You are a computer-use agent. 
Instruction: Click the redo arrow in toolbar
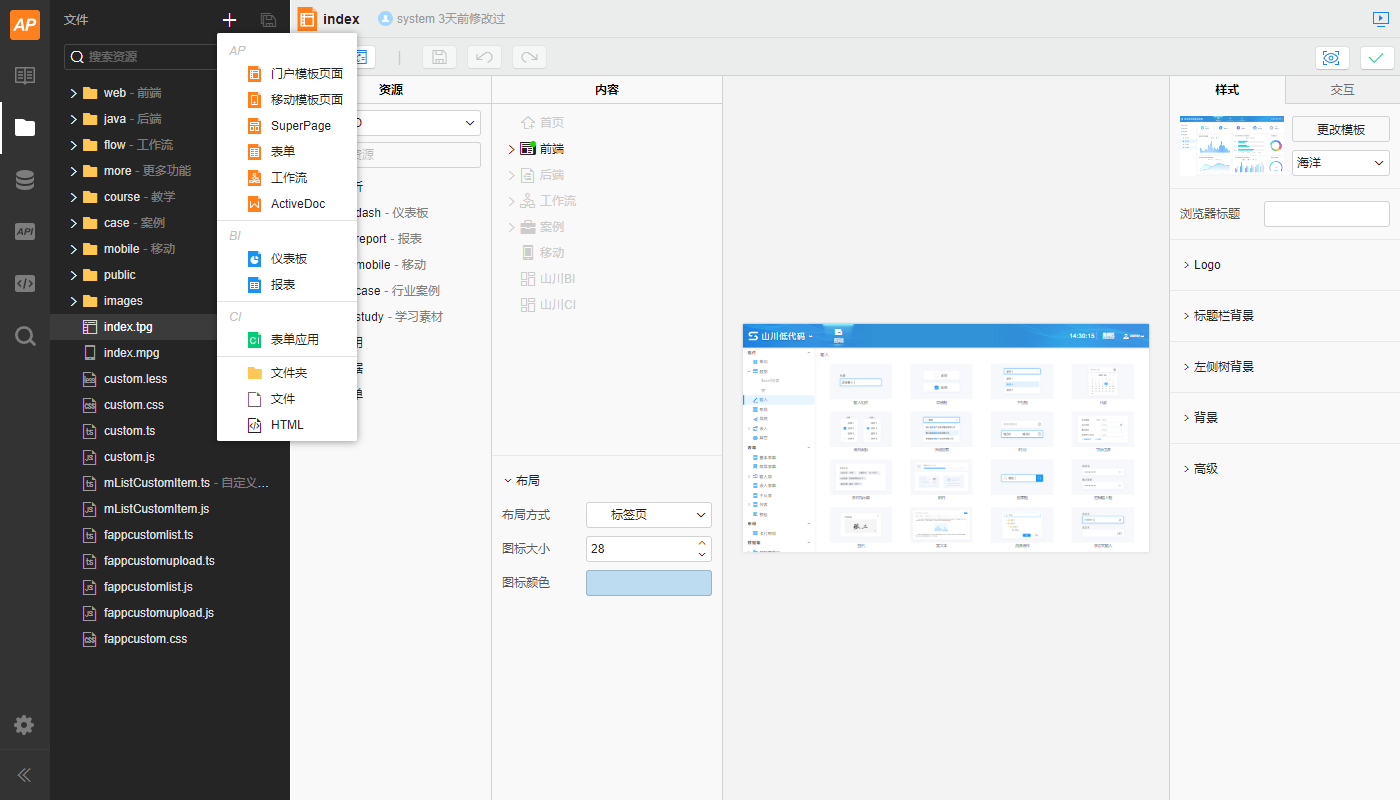coord(529,58)
